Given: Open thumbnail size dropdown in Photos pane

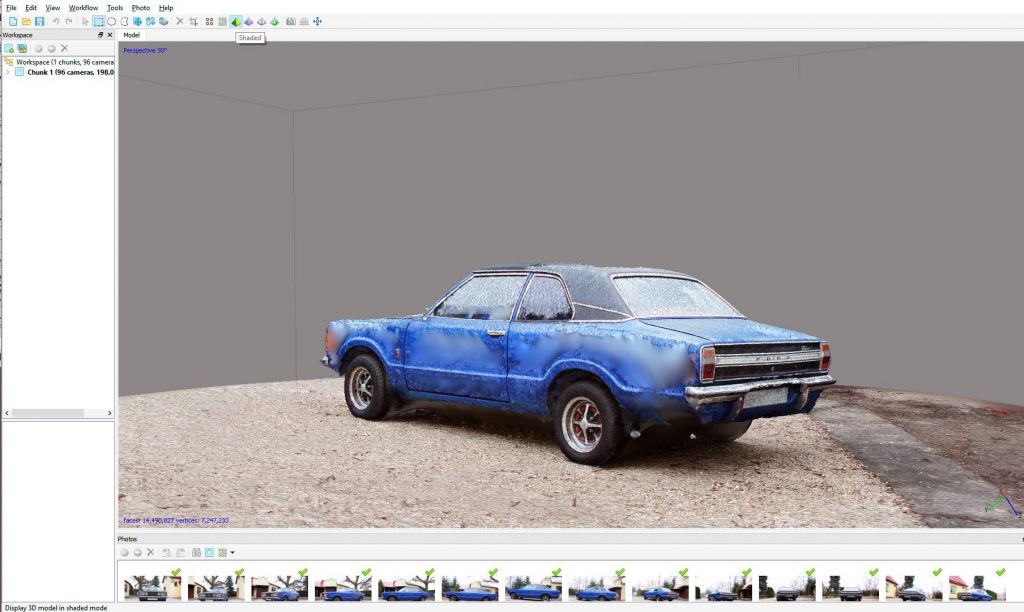Looking at the screenshot, I should click(x=233, y=552).
